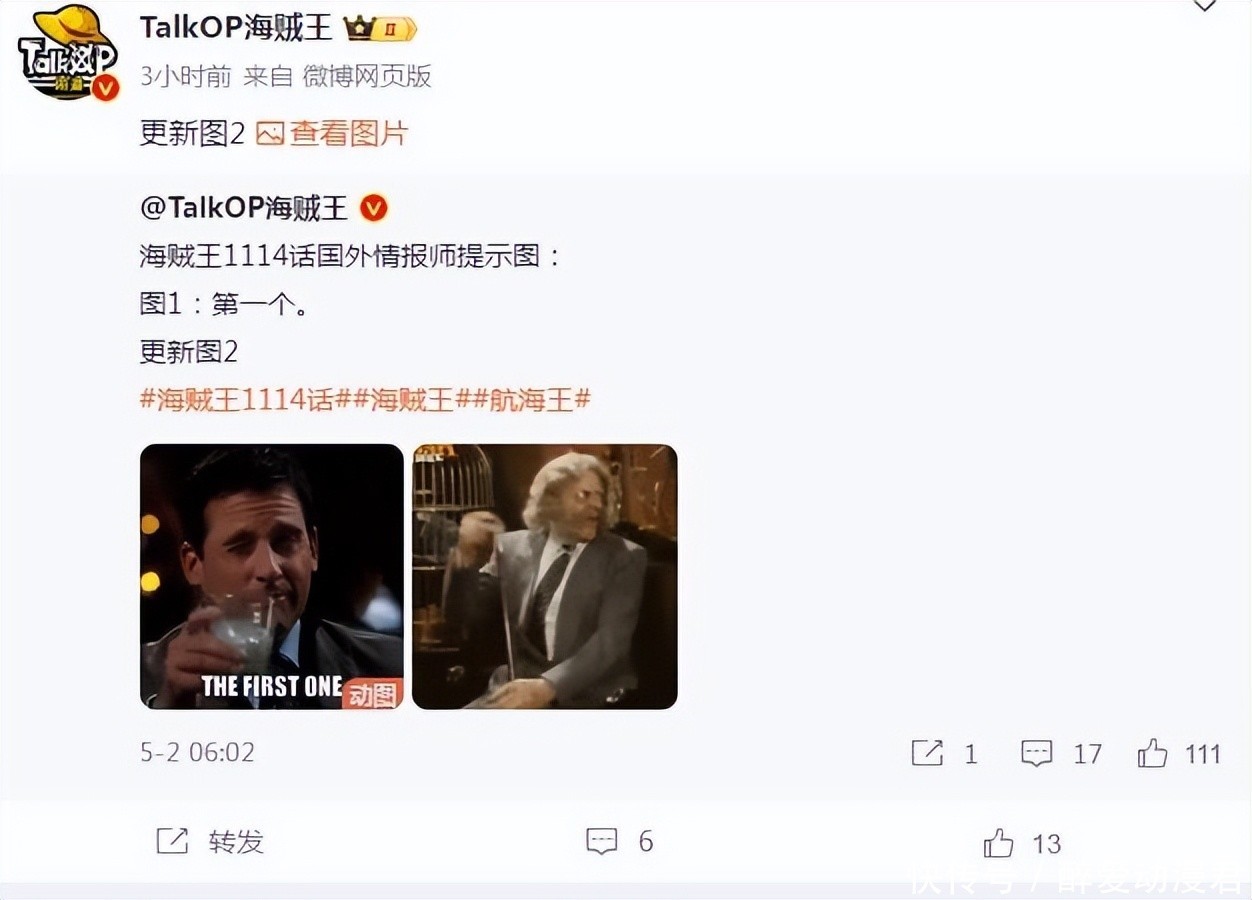Click the 5-2 06:02 timestamp
The image size is (1252, 900).
(x=197, y=752)
